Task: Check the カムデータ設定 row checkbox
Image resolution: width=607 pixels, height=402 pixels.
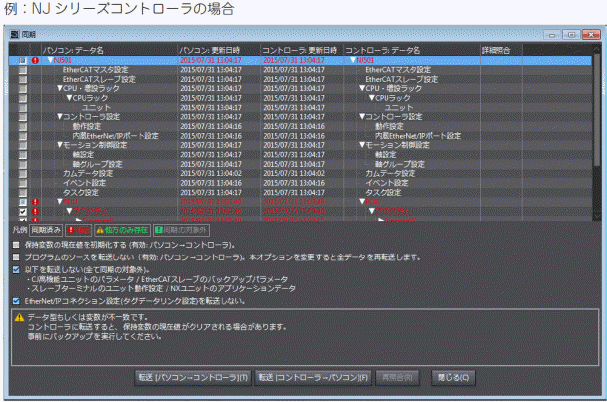Action: pos(23,174)
